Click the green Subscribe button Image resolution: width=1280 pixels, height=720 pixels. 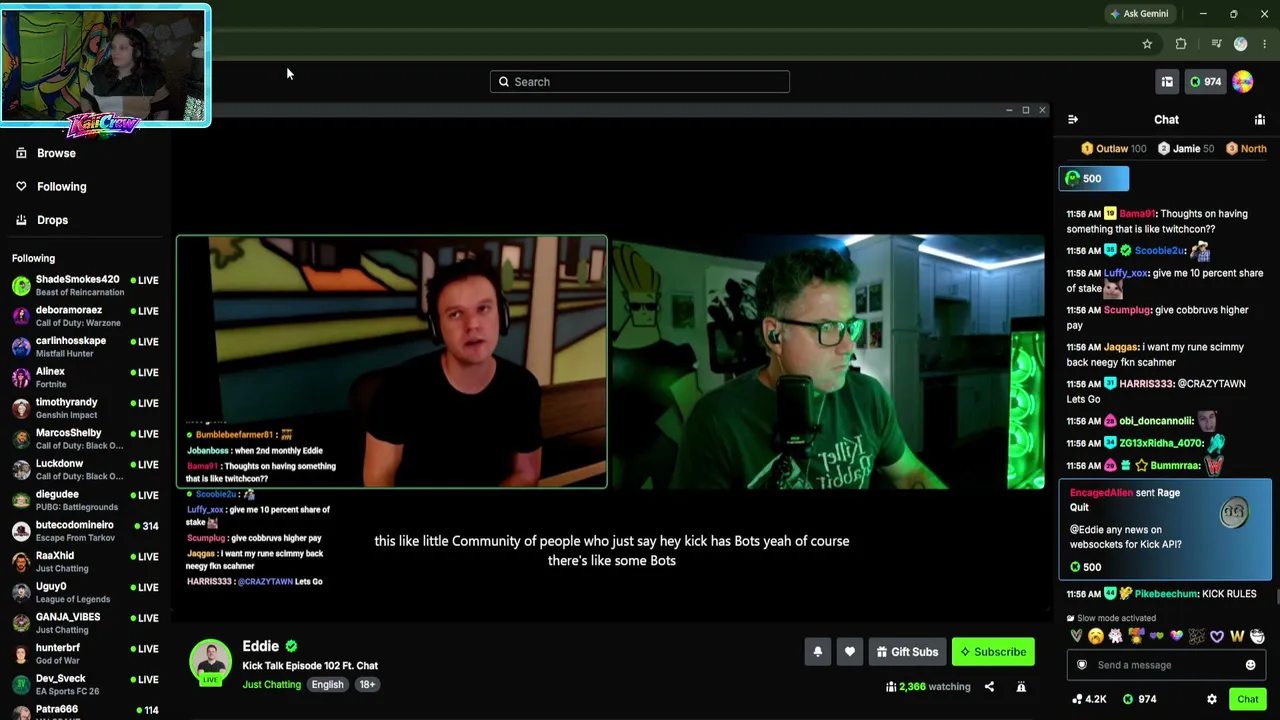click(993, 652)
